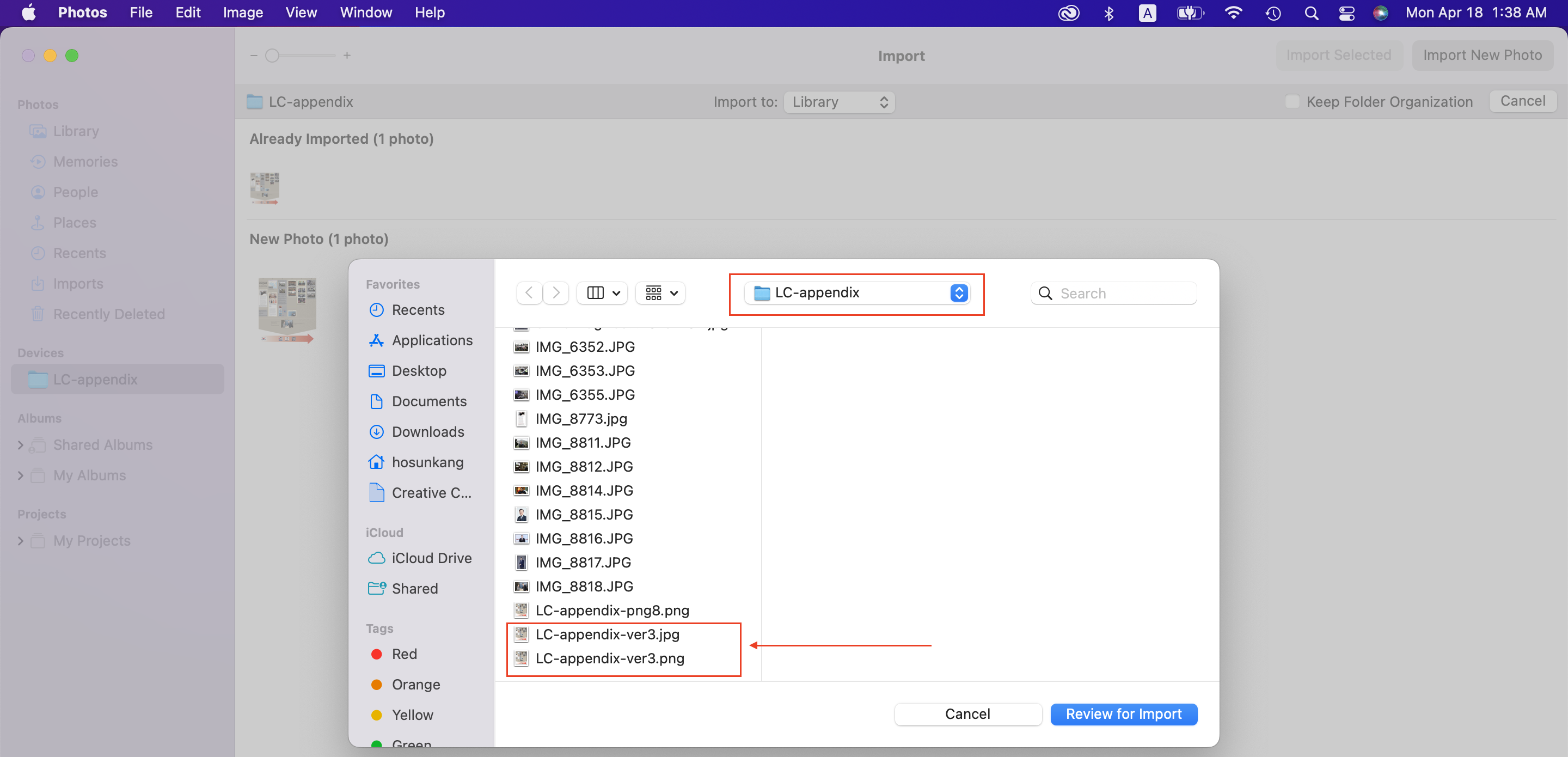Click the forward navigation arrow in file dialog

[556, 293]
